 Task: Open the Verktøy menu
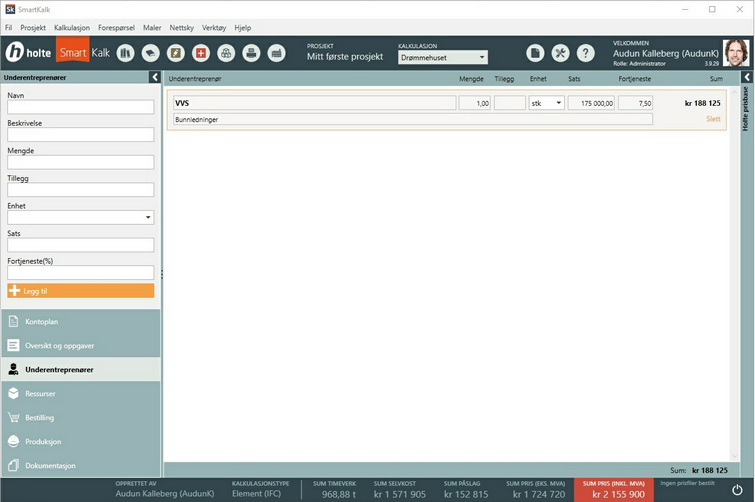coord(213,28)
